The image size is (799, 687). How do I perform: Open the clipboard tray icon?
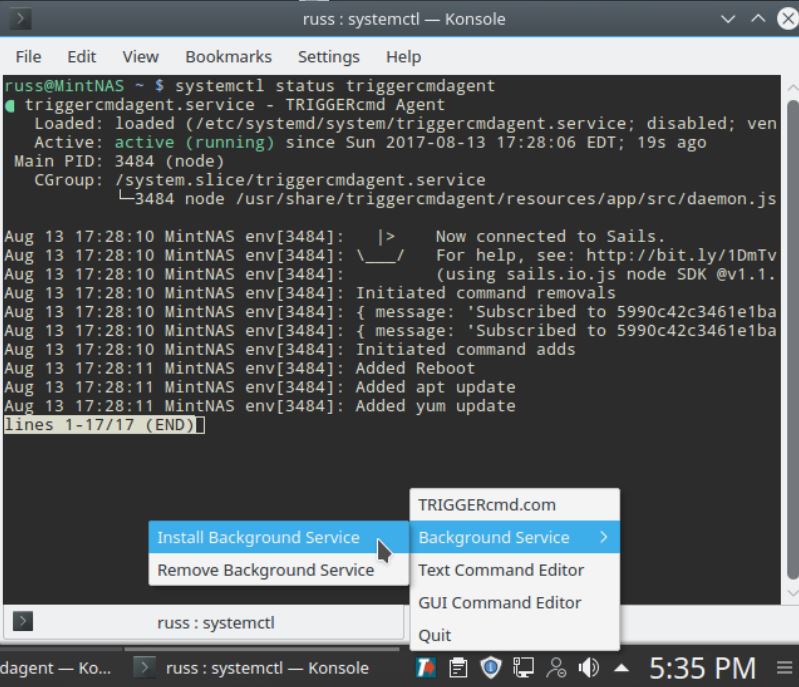click(x=458, y=668)
